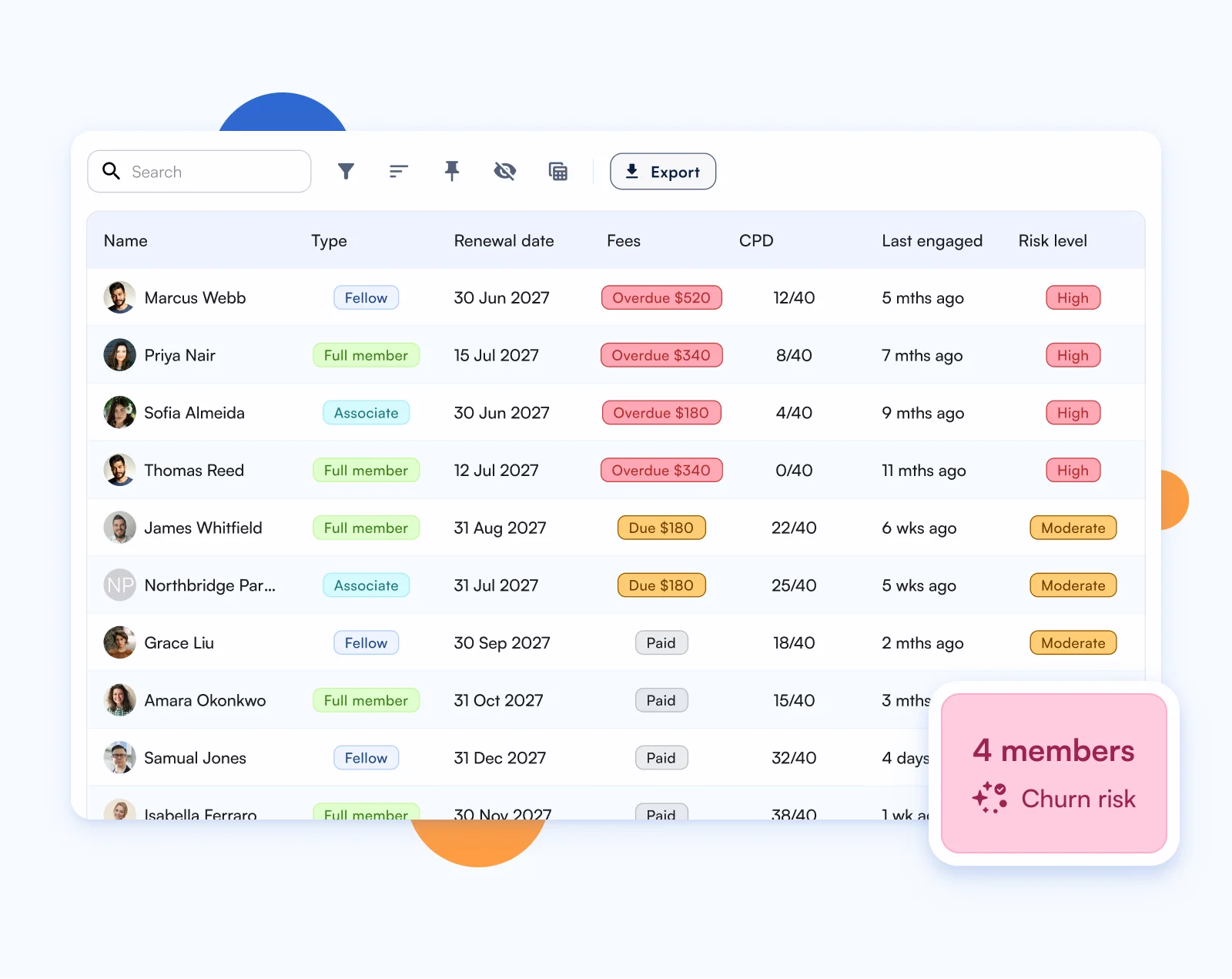Click the 11 mths ago engagement cell
The width and height of the screenshot is (1232, 979).
pyautogui.click(x=924, y=470)
